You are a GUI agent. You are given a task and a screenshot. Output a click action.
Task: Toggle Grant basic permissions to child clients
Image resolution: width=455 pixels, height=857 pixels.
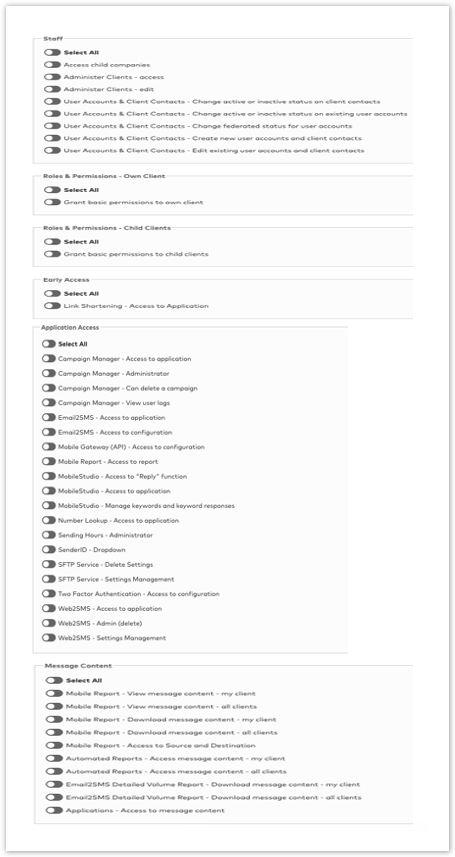(x=52, y=254)
